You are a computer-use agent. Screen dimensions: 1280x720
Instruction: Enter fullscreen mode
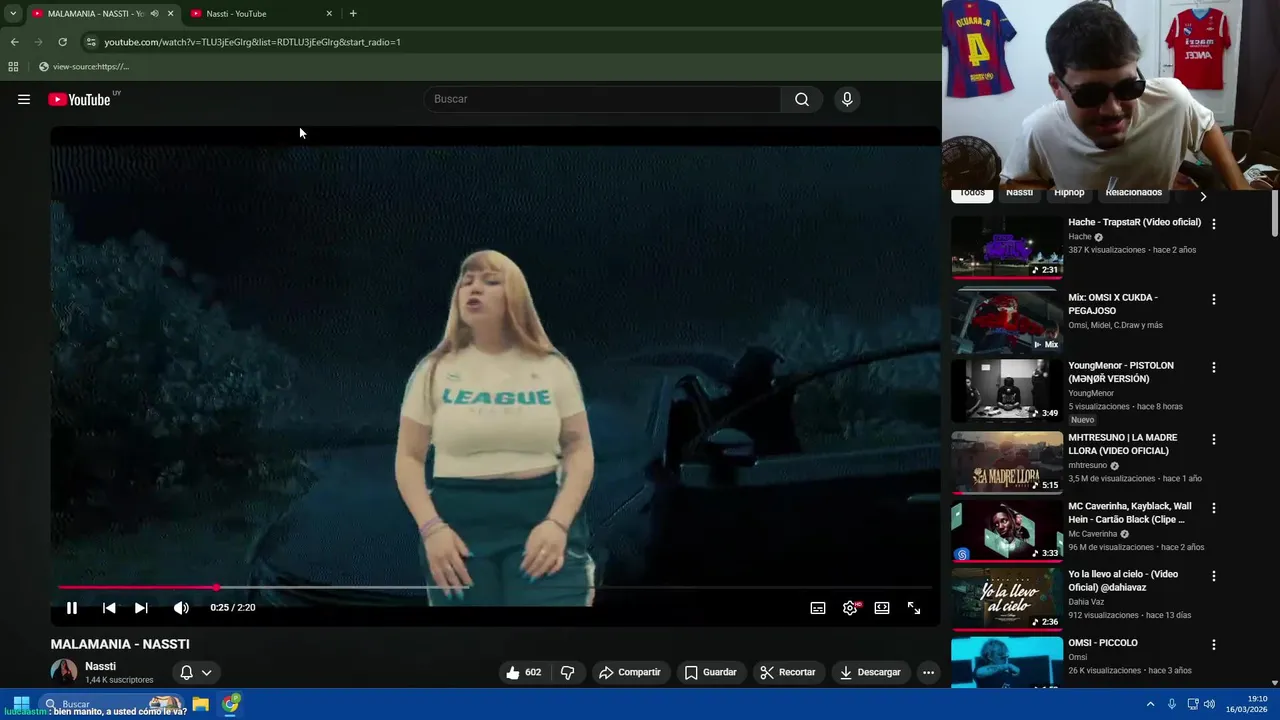point(914,608)
